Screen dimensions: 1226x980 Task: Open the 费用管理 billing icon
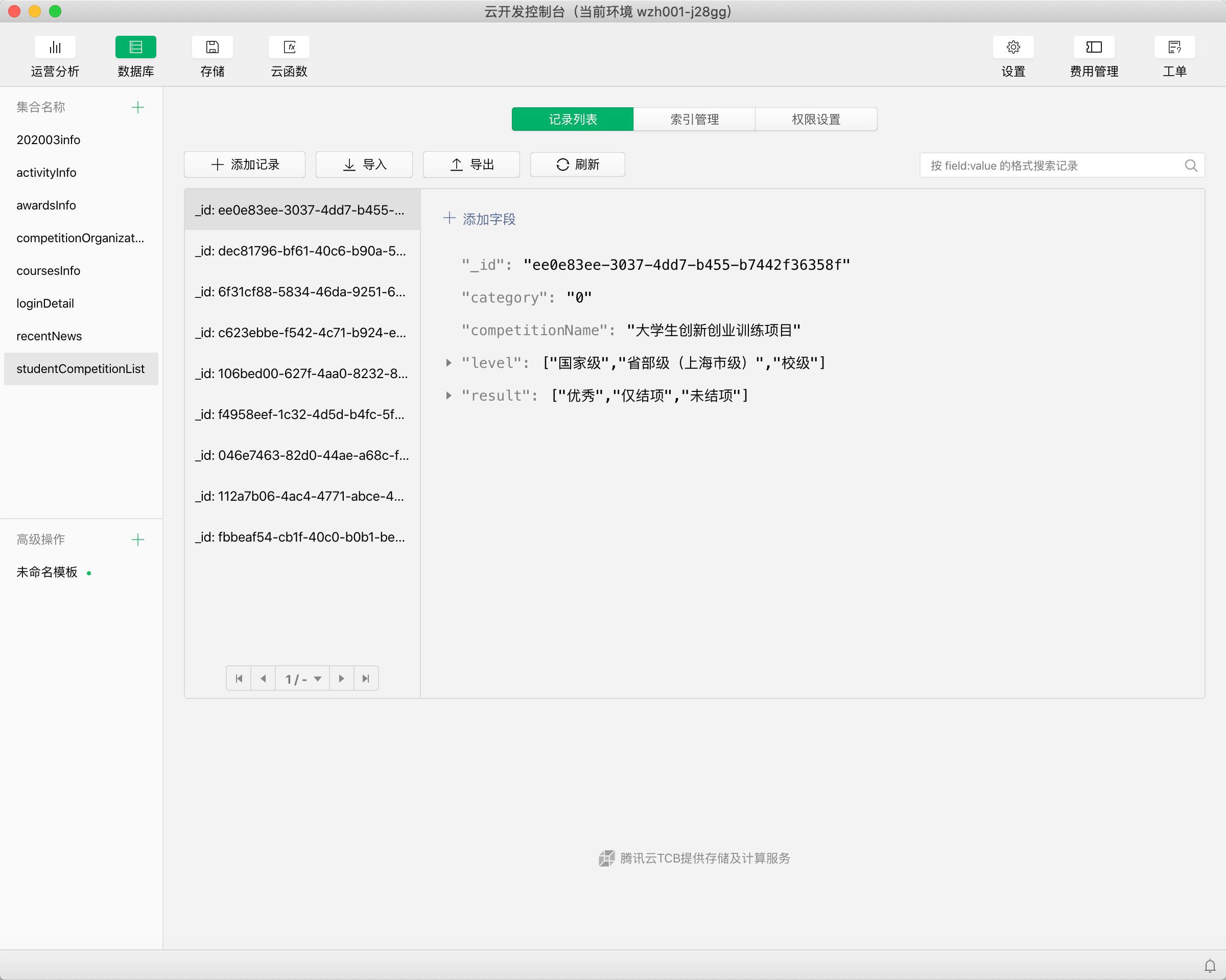click(1093, 47)
